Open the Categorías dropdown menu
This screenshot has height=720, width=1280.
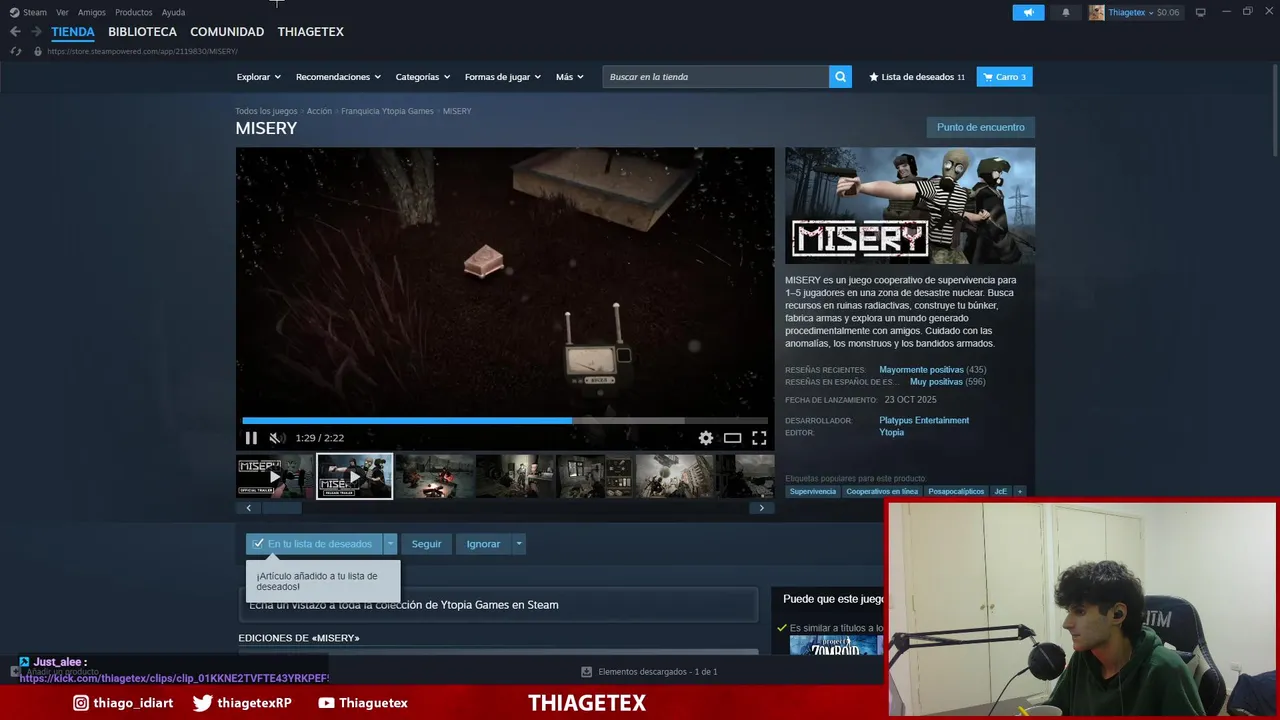click(x=422, y=77)
